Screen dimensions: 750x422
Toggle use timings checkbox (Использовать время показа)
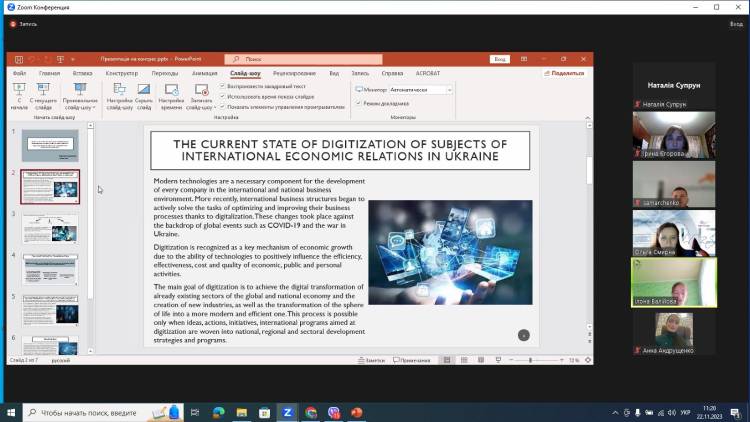click(x=222, y=97)
